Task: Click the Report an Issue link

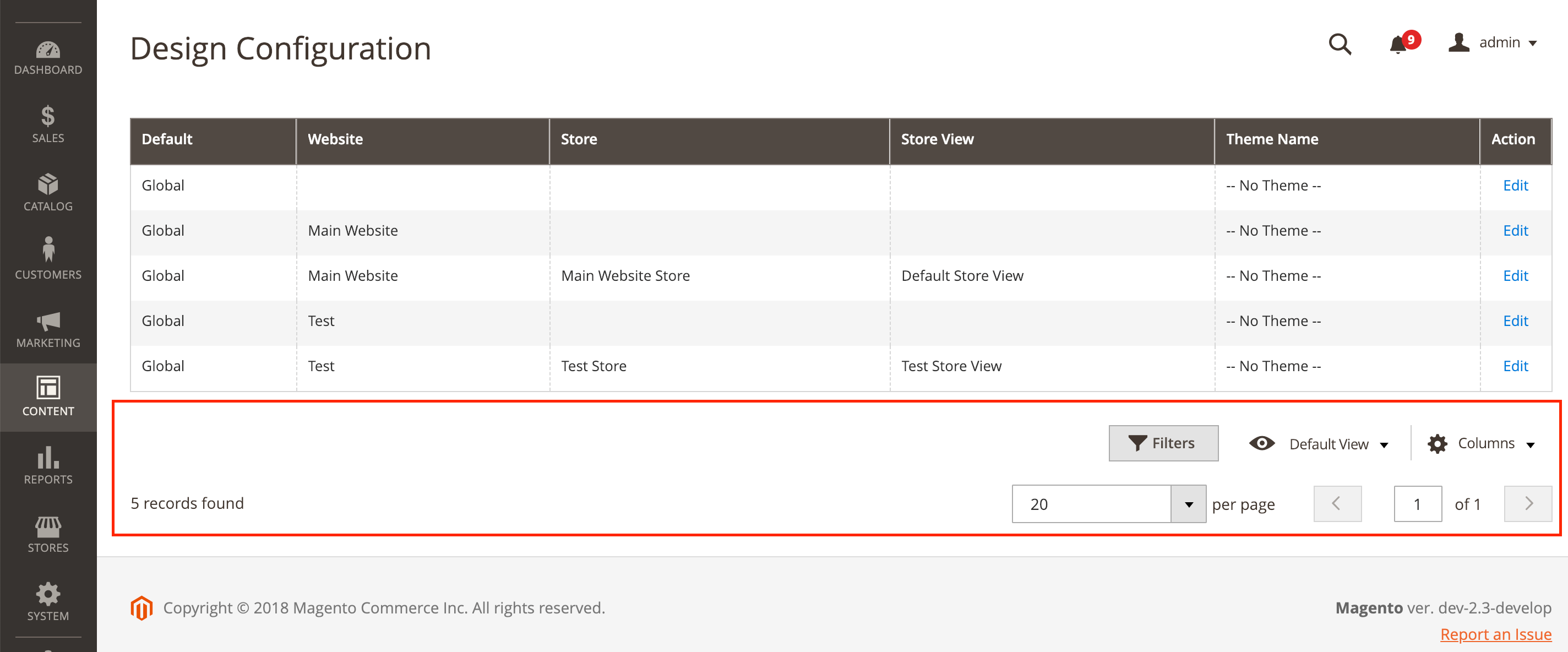Action: pos(1495,634)
